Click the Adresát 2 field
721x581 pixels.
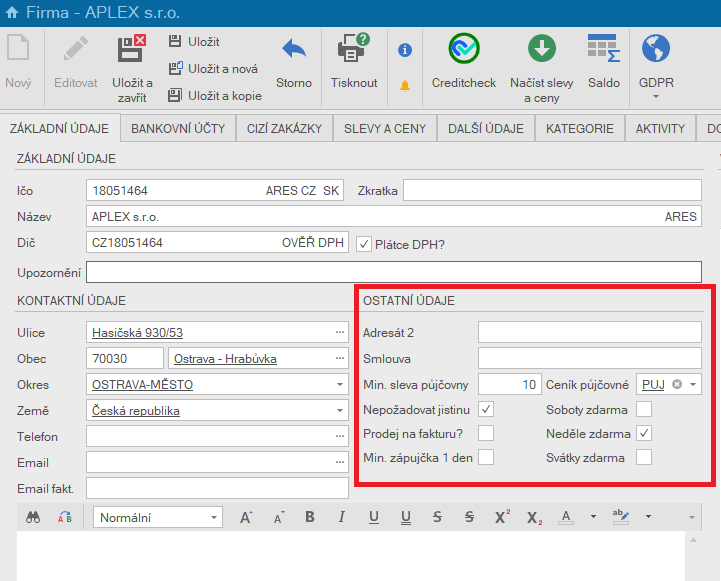pos(590,332)
